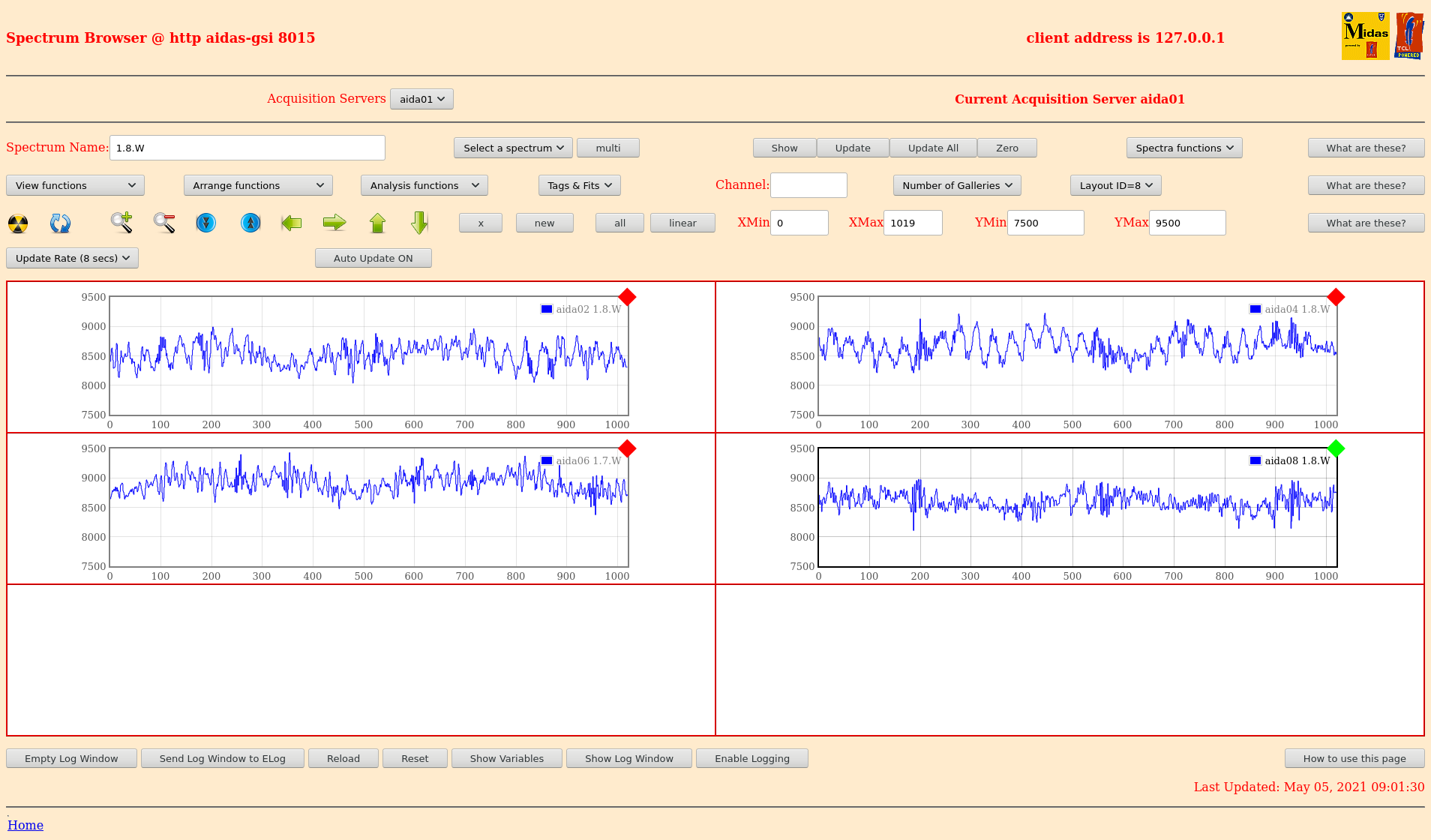Click red diamond marker on aida06 plot

(x=628, y=448)
